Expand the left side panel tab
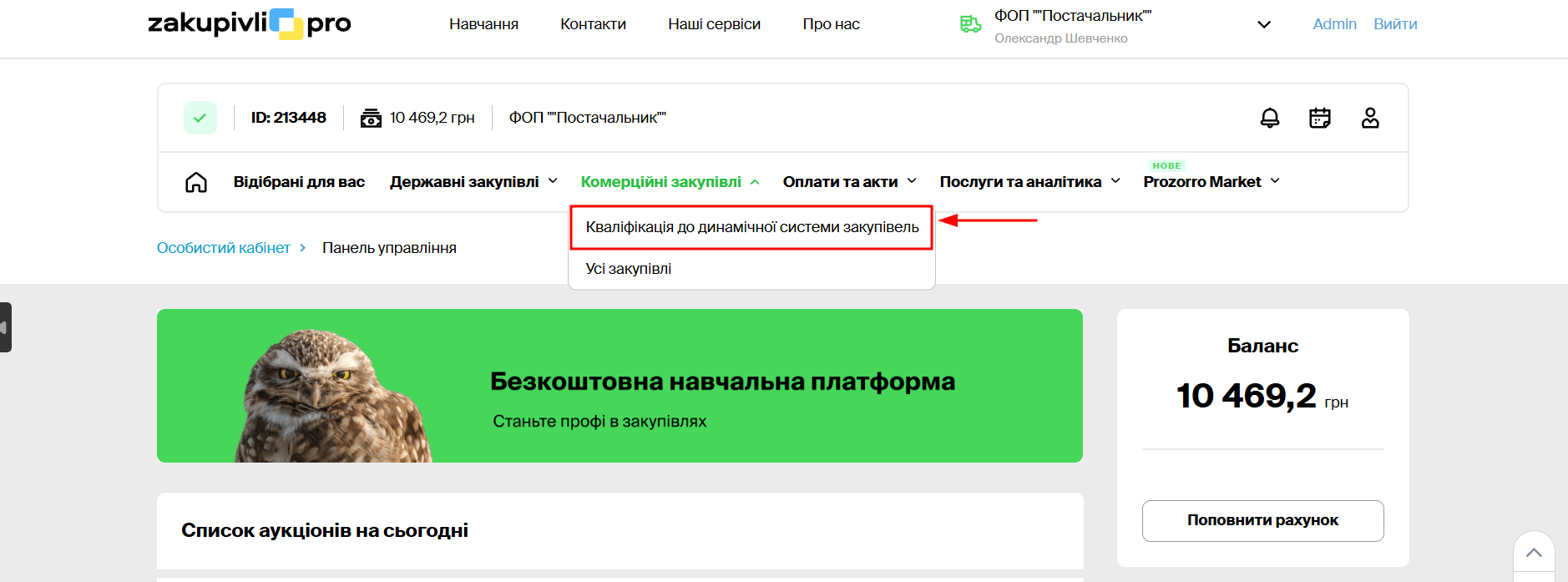Screen dimensions: 1568x582 click(5, 327)
